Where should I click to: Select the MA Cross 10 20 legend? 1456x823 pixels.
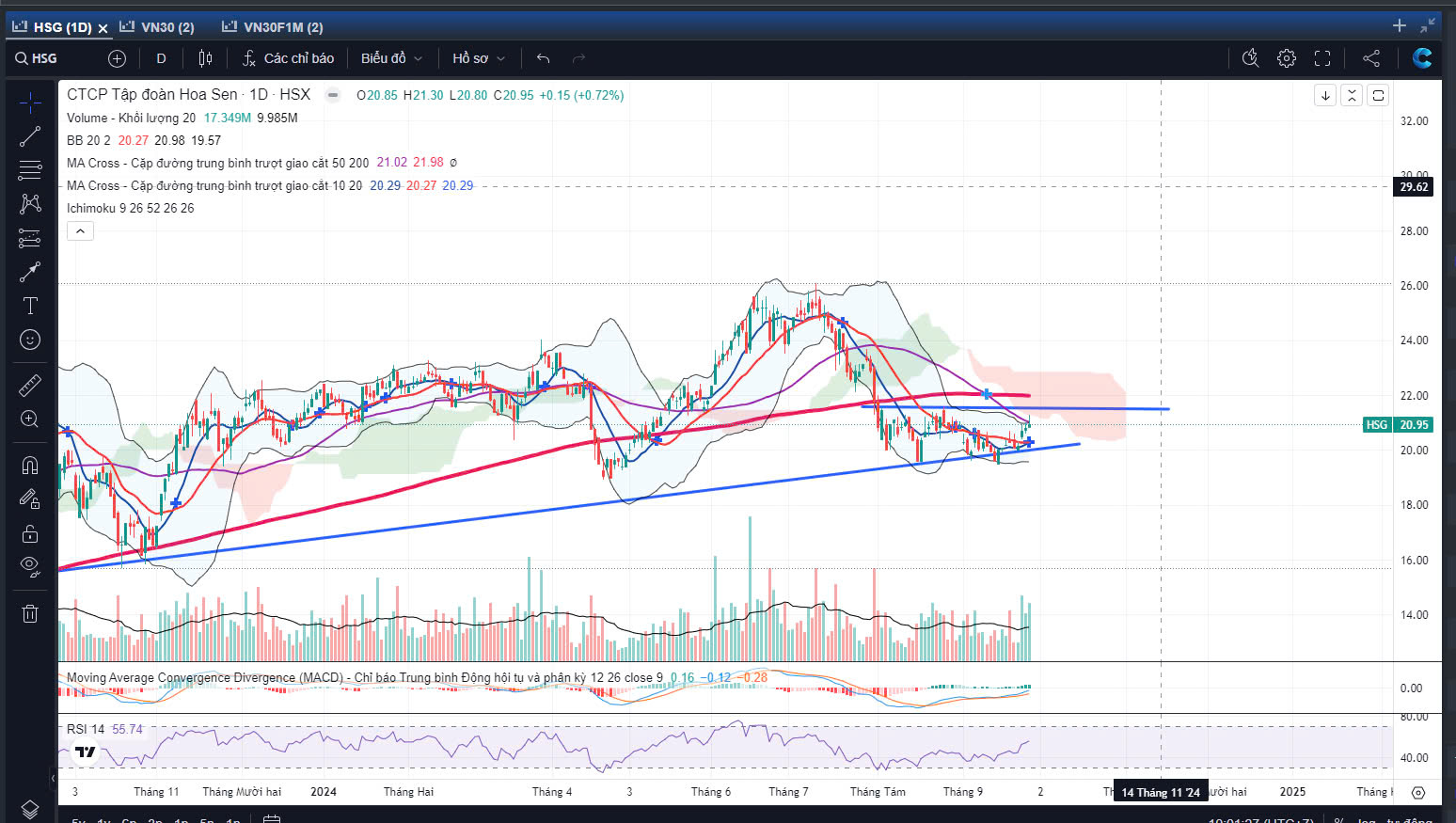tap(214, 185)
